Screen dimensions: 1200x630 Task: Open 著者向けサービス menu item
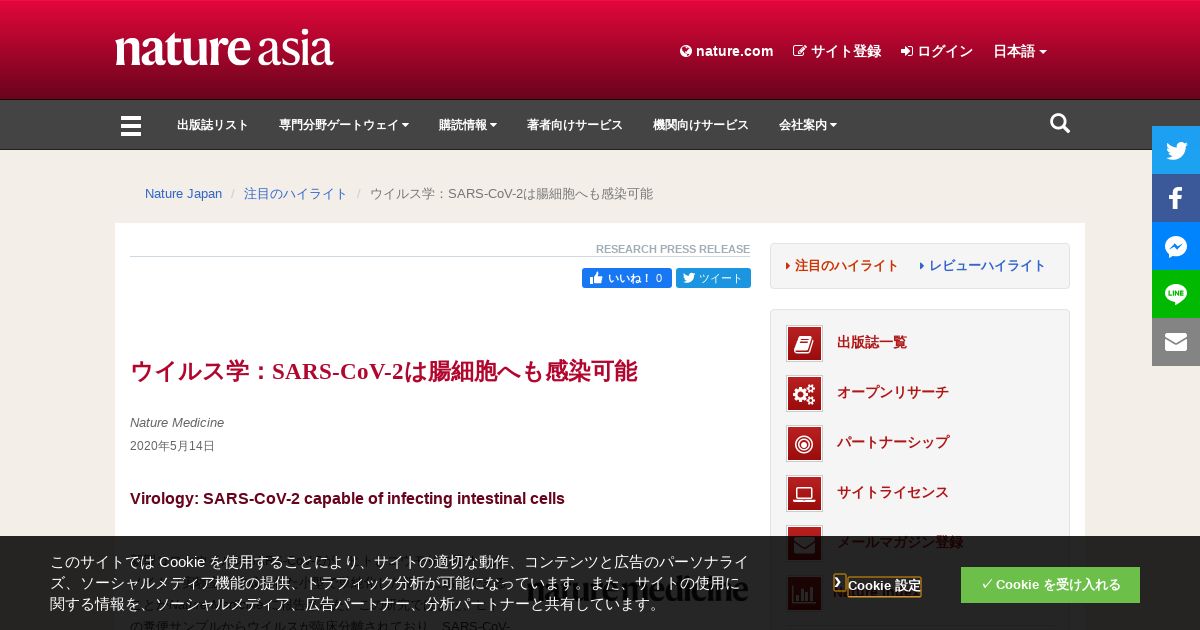(575, 125)
